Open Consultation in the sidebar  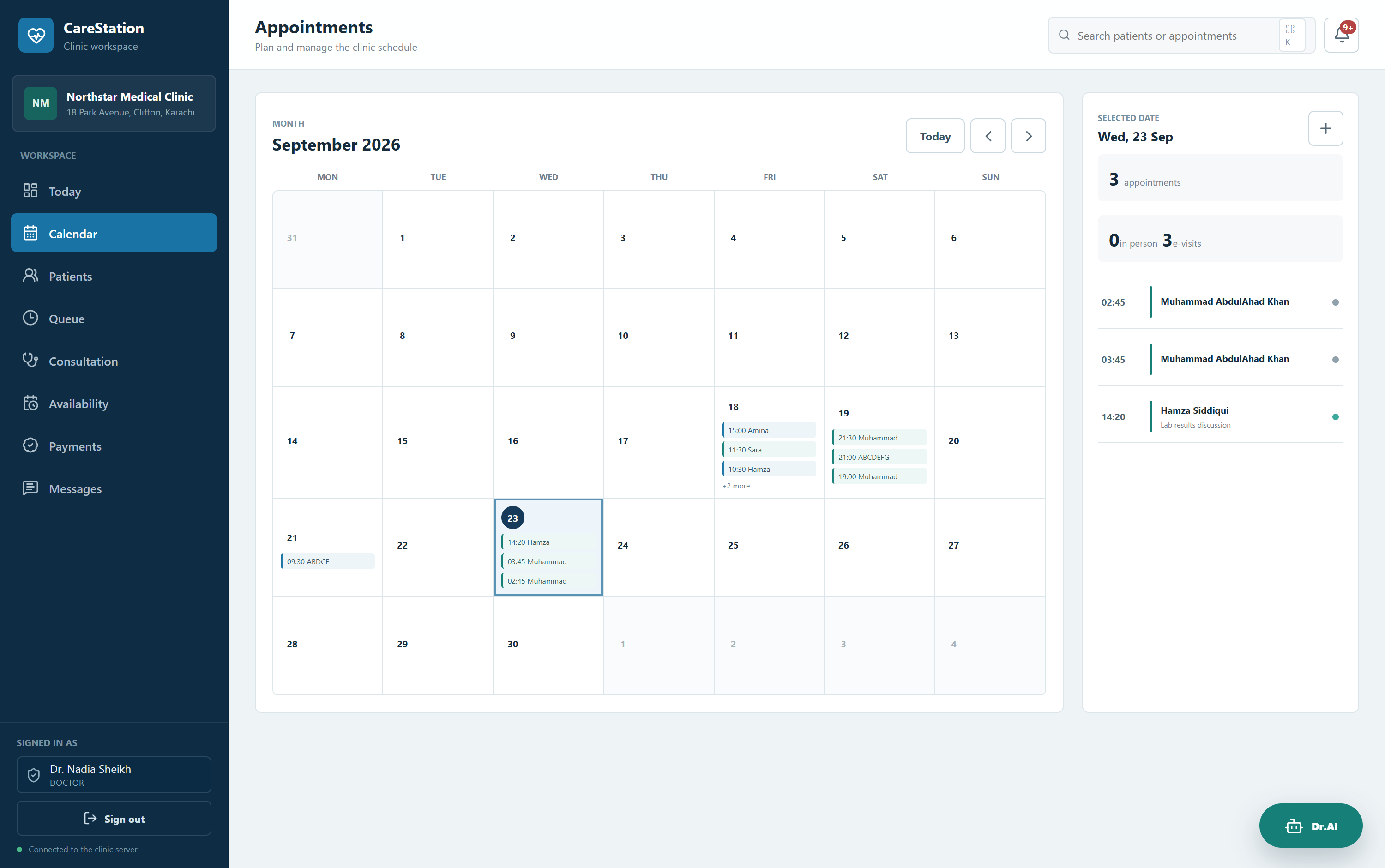click(x=114, y=361)
